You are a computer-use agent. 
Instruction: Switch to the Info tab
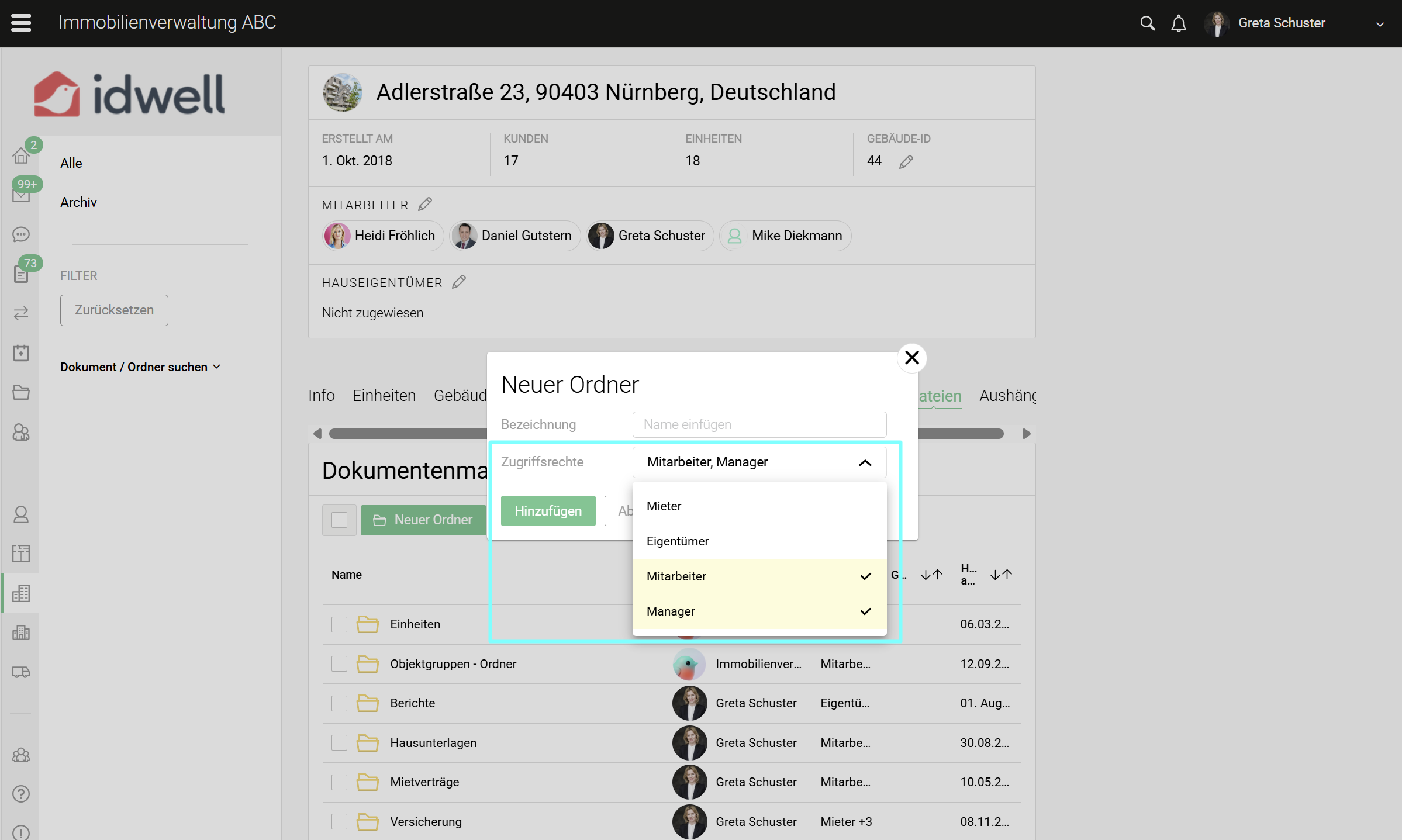(x=321, y=396)
